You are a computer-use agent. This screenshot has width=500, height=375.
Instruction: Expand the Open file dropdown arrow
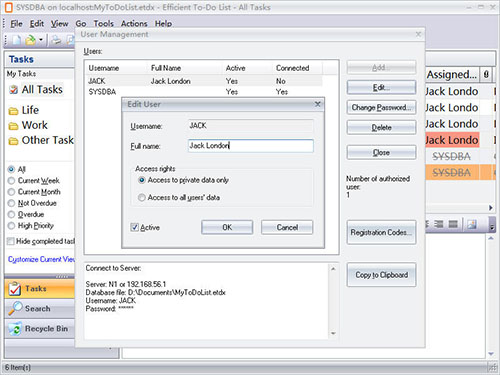(x=41, y=40)
